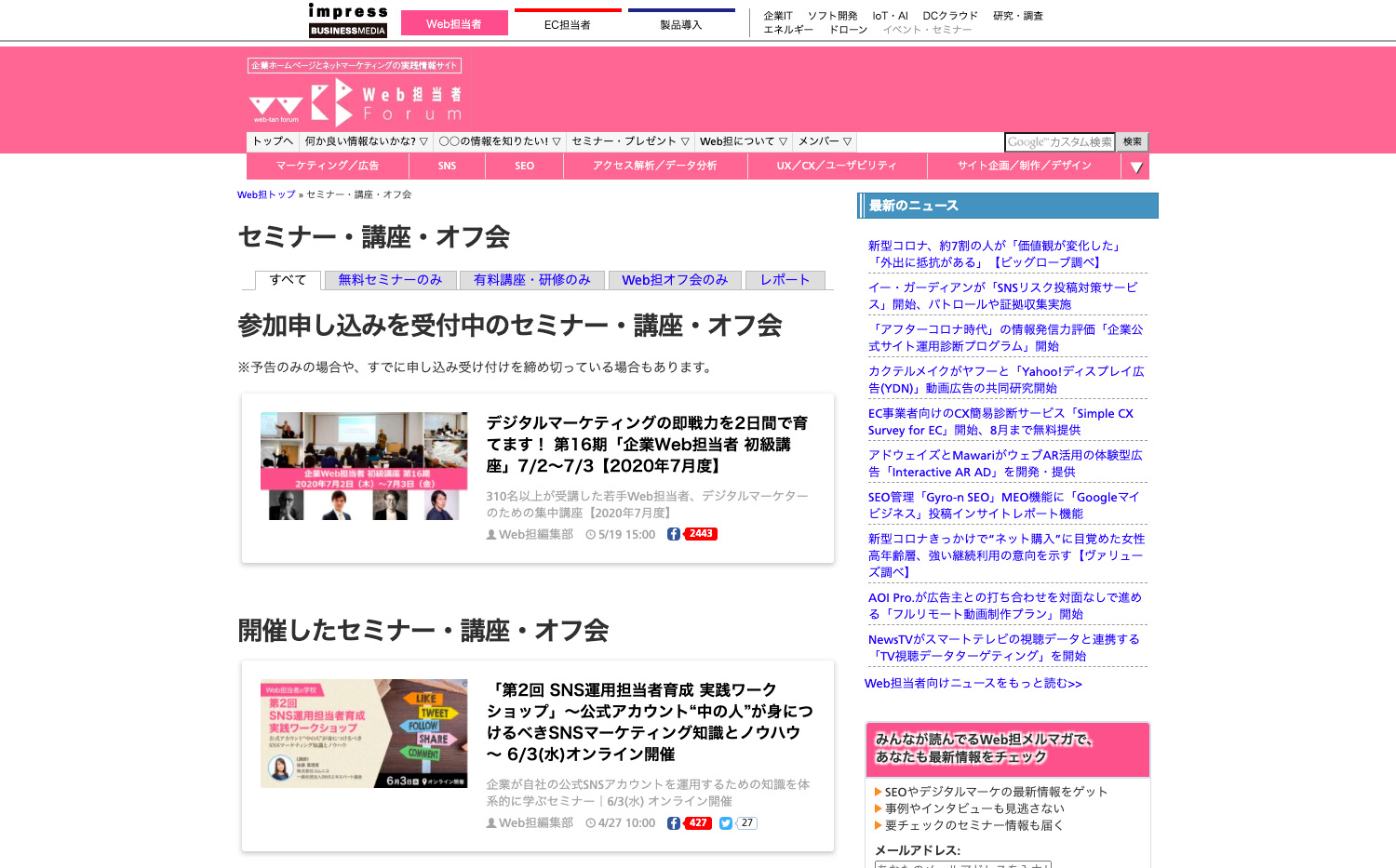Click the Google custom search field
Image resolution: width=1396 pixels, height=868 pixels.
pyautogui.click(x=1060, y=142)
